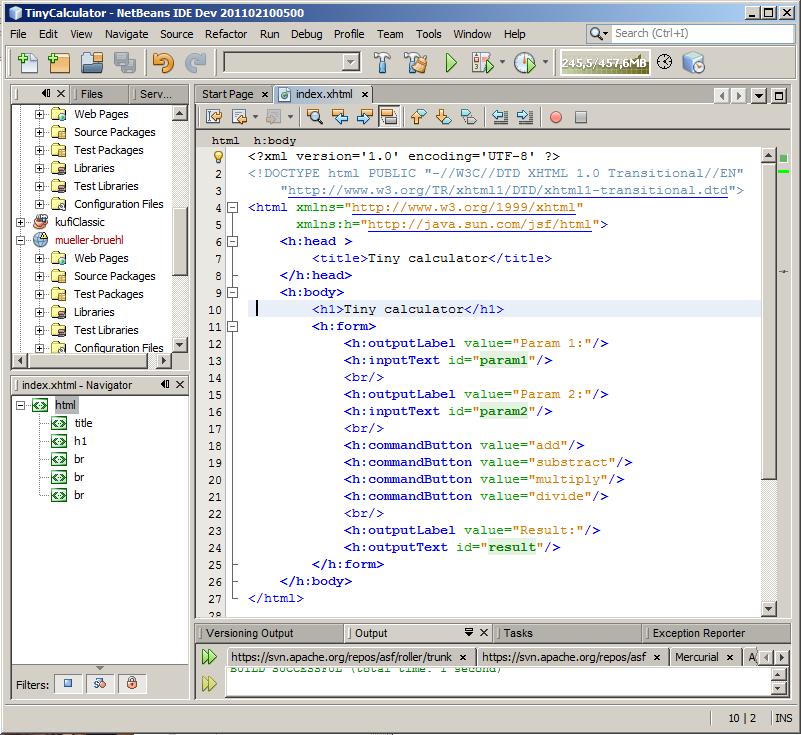Expand the kufiClassic project node
The image size is (801, 735).
pos(20,222)
